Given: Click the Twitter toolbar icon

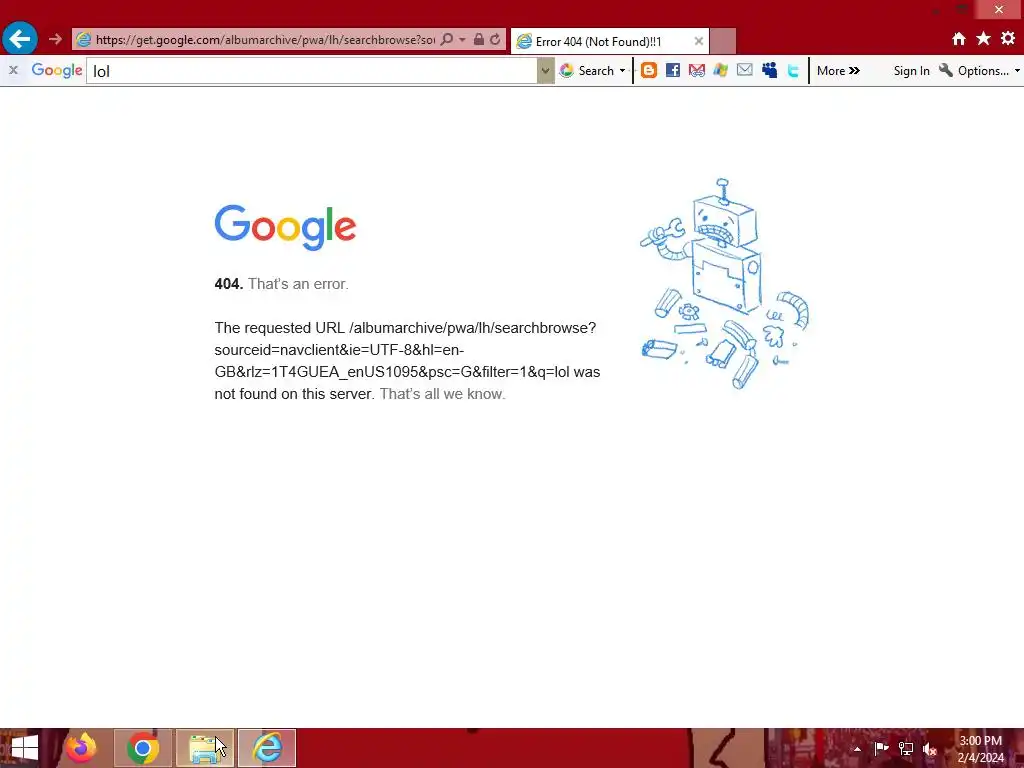Looking at the screenshot, I should point(793,71).
